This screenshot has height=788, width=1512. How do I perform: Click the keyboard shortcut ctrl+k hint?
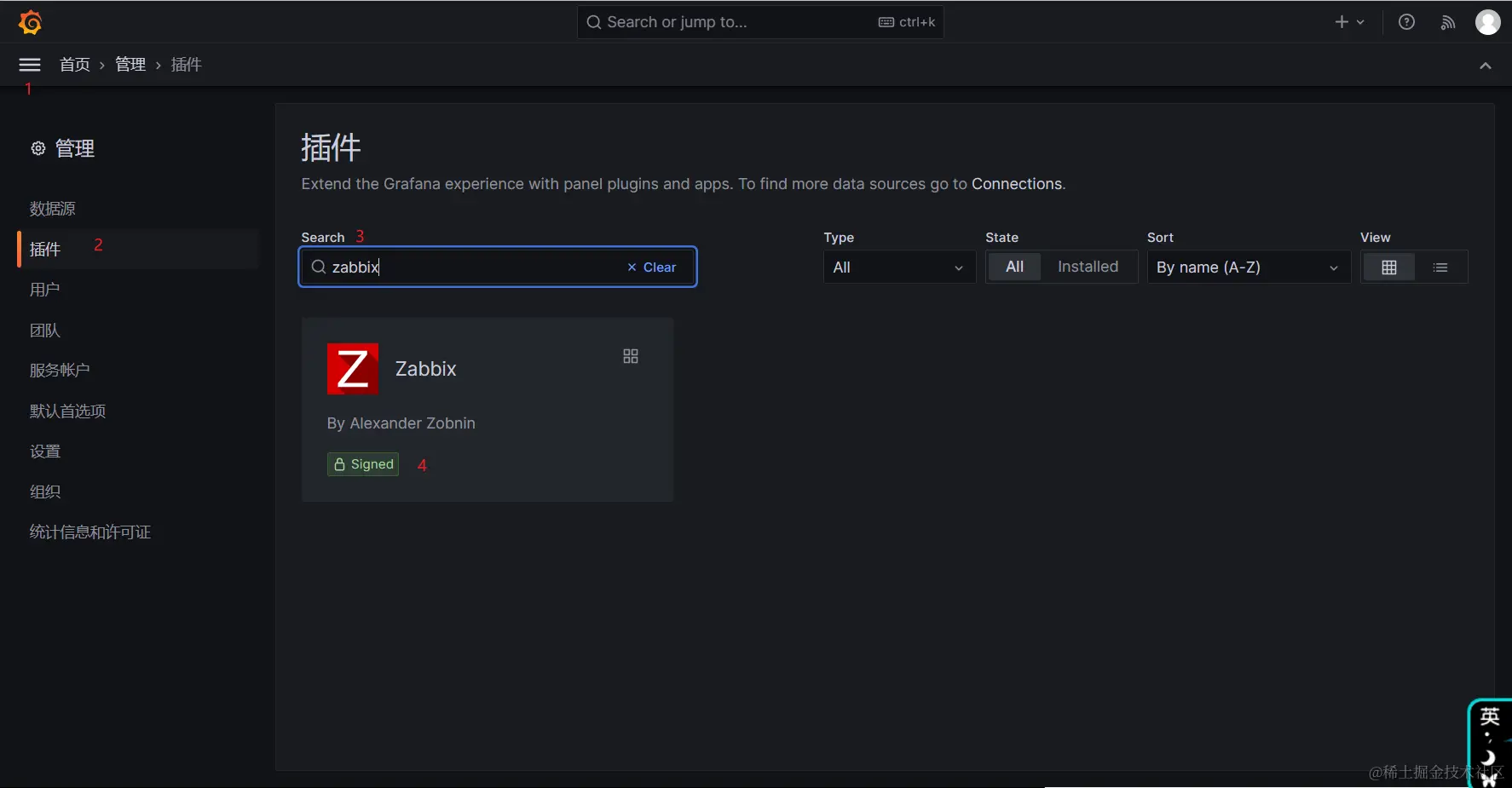coord(907,22)
